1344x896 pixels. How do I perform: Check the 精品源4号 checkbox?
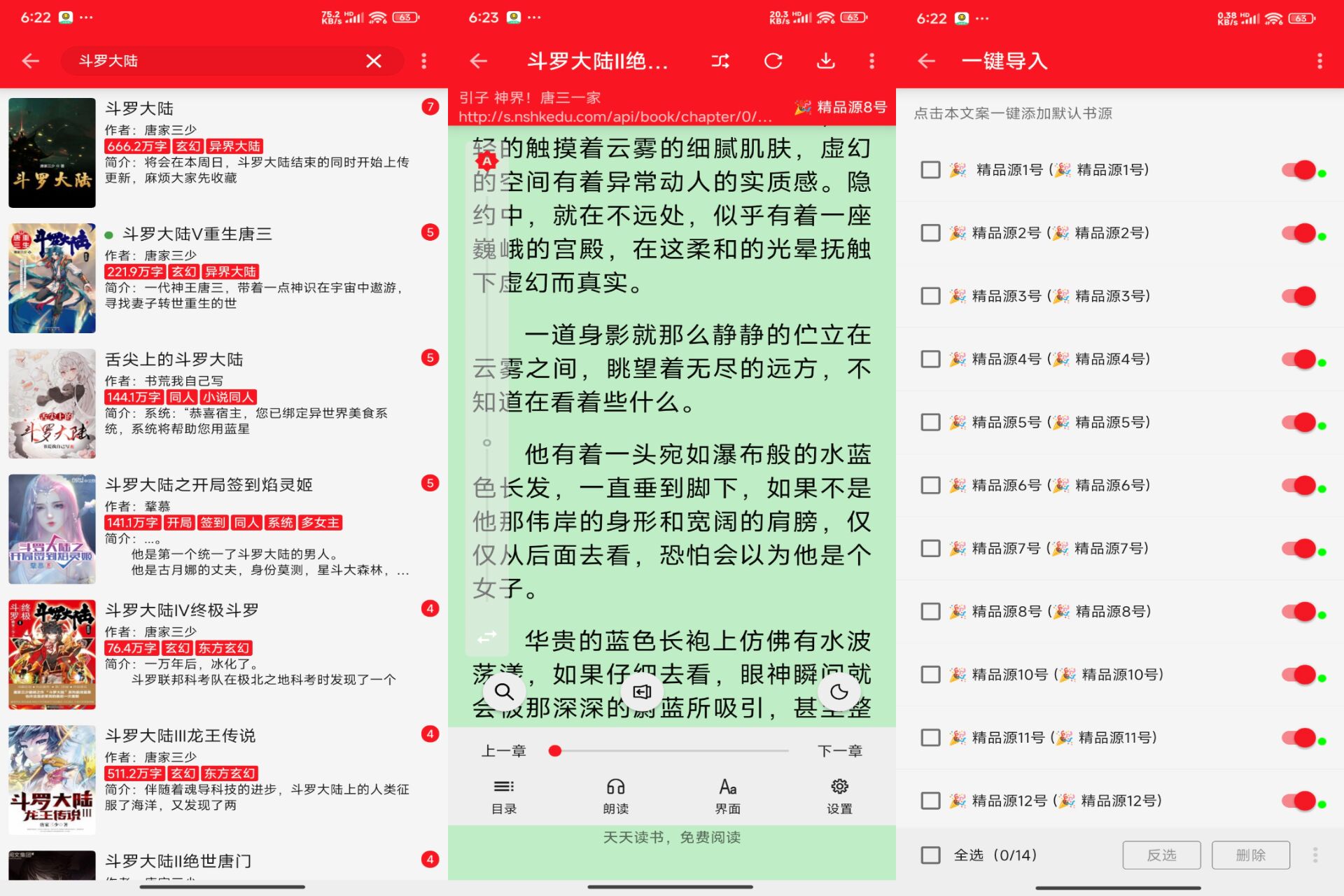(x=930, y=359)
